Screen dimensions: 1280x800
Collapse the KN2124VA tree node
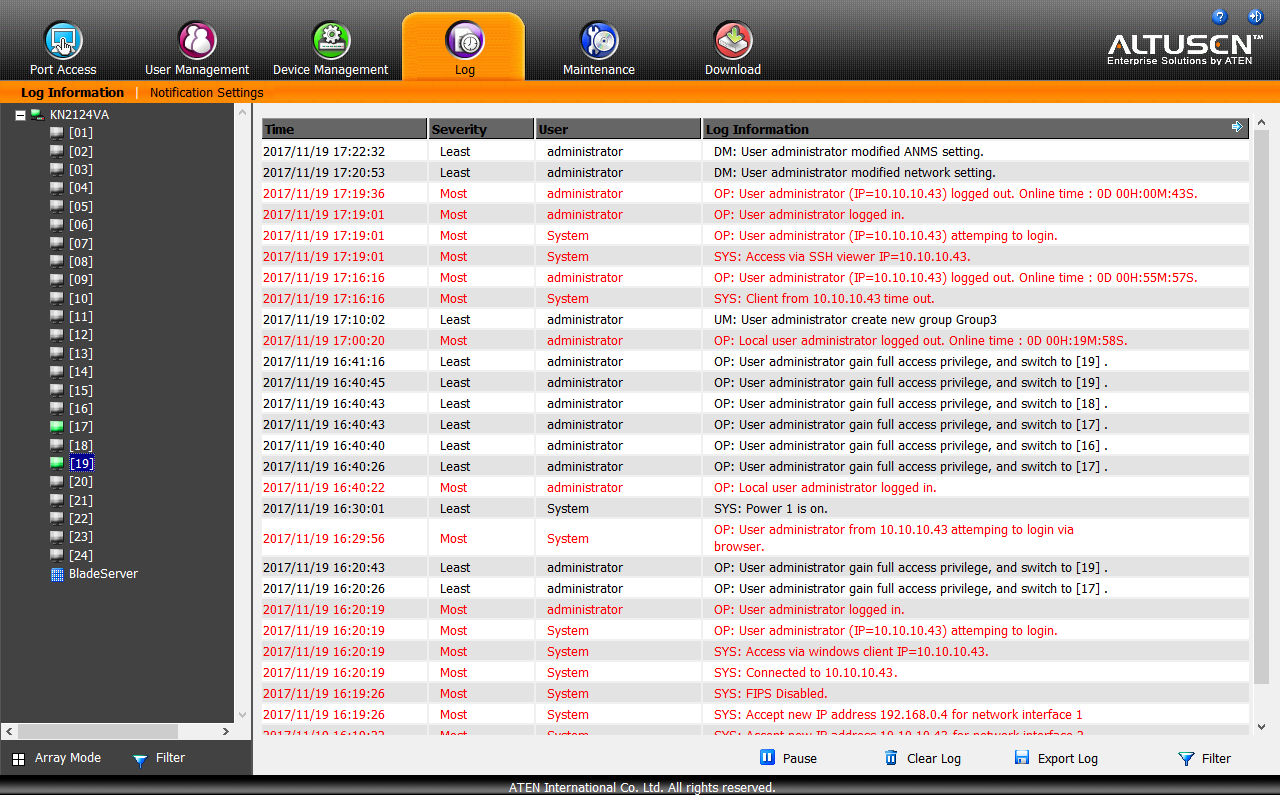20,115
